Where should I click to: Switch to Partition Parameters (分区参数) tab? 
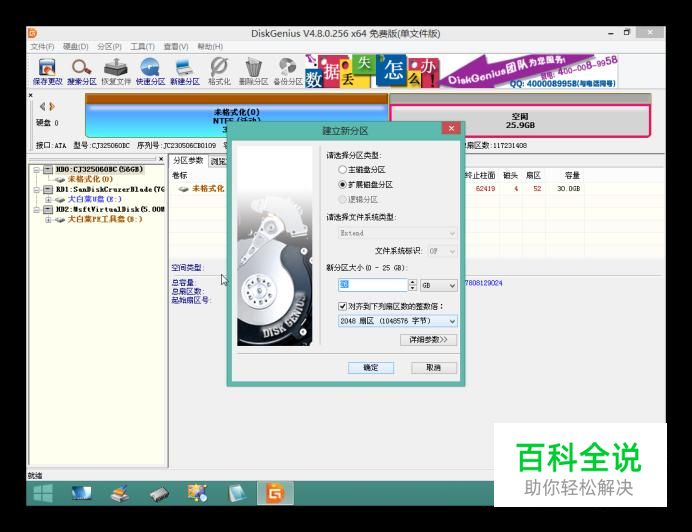(188, 161)
